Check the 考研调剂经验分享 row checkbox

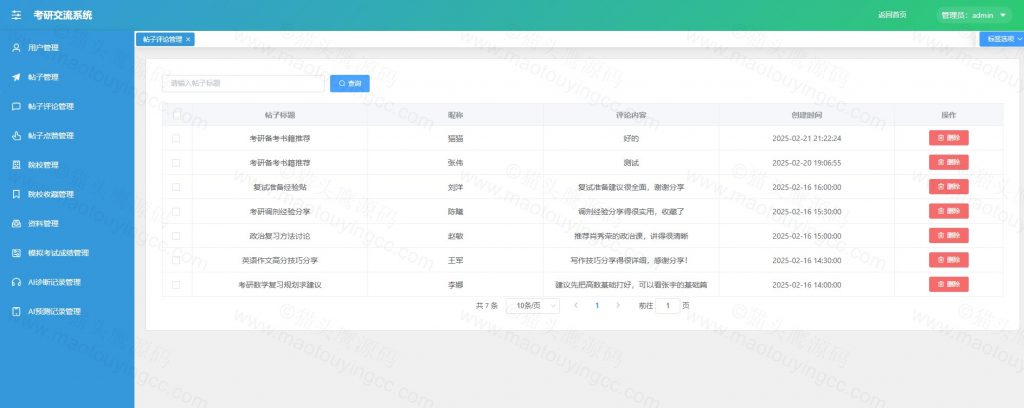176,212
